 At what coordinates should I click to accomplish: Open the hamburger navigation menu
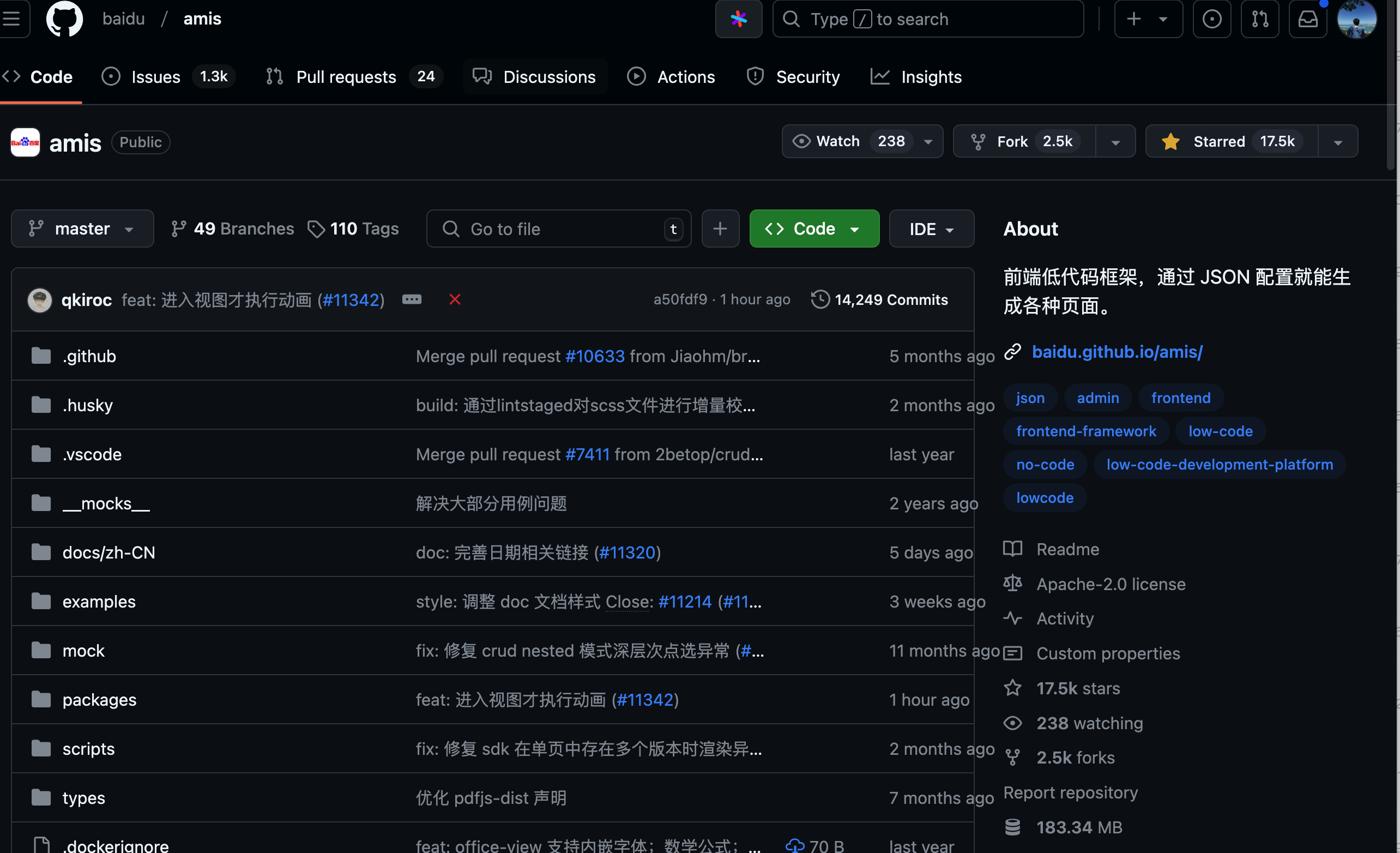(11, 19)
